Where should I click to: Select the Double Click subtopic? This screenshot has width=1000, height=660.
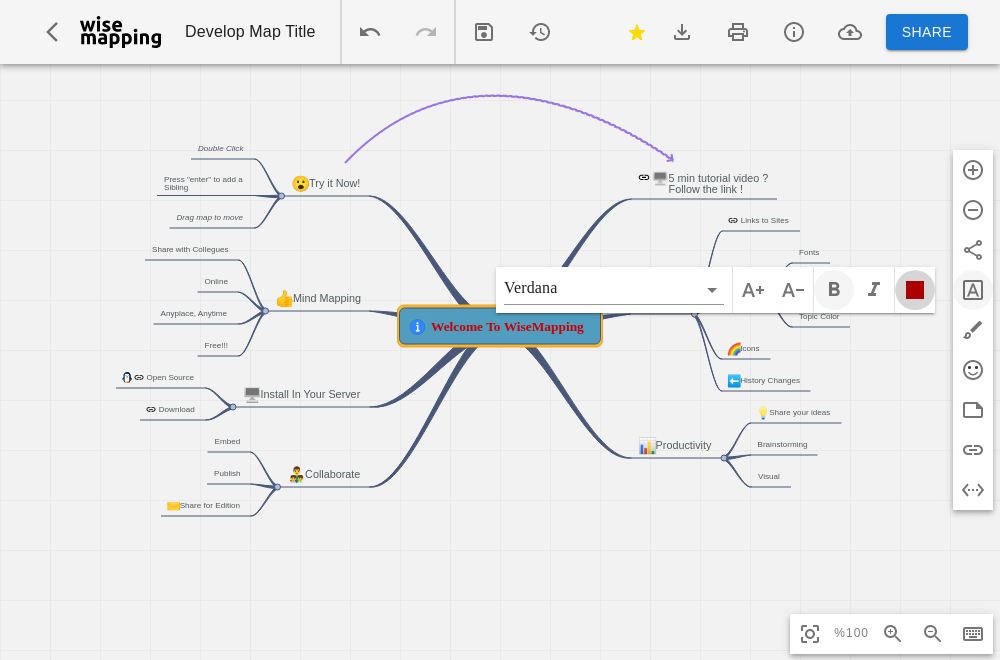point(221,149)
